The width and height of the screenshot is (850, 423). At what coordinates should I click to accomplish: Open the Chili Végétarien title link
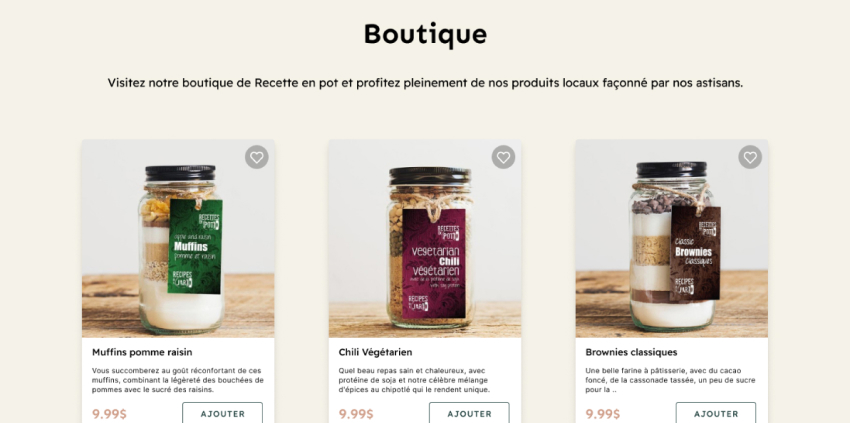pos(375,352)
